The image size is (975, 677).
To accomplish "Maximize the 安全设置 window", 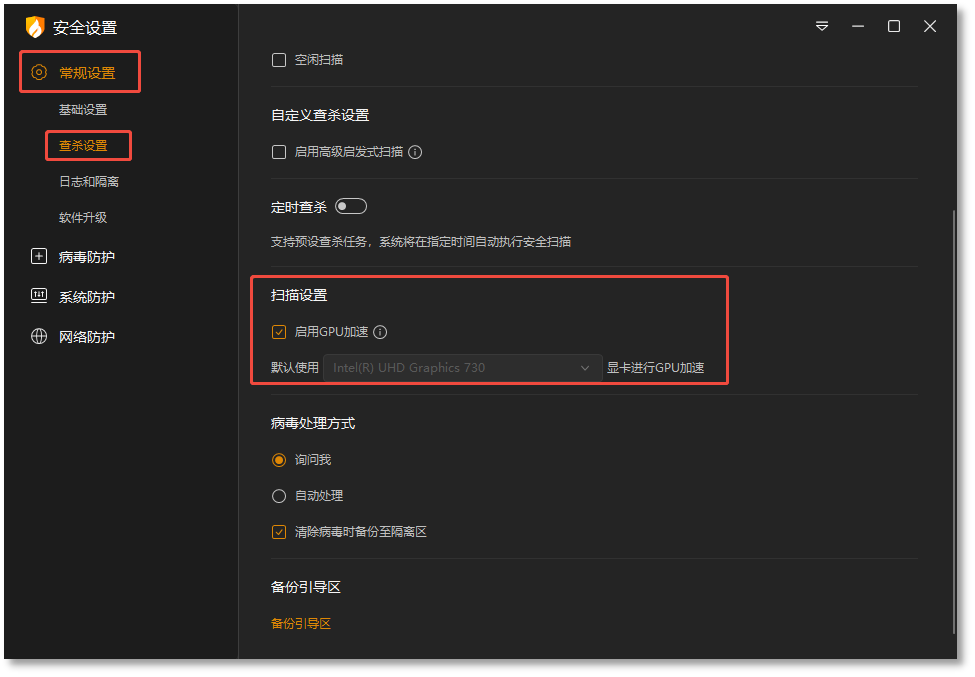I will point(894,26).
